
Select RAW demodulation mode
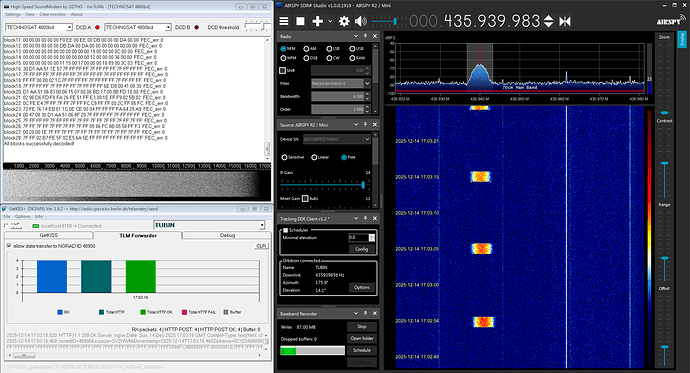[352, 58]
